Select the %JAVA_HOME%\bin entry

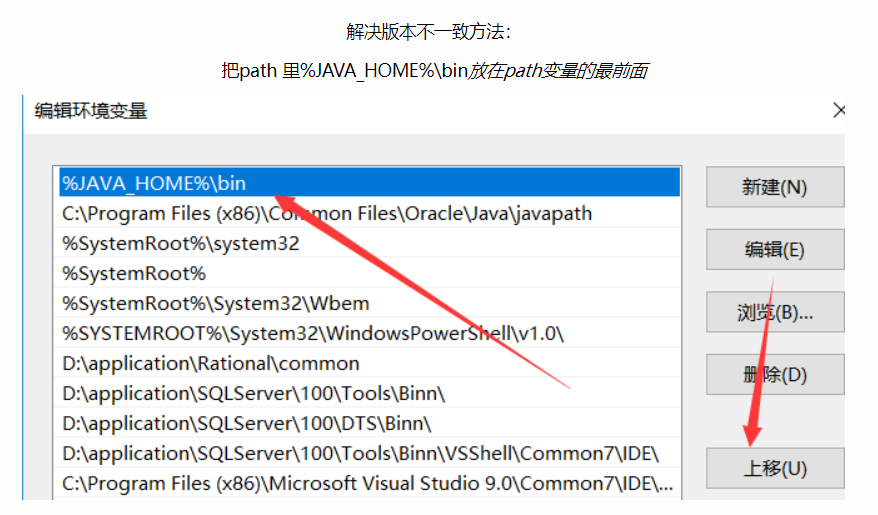point(369,183)
